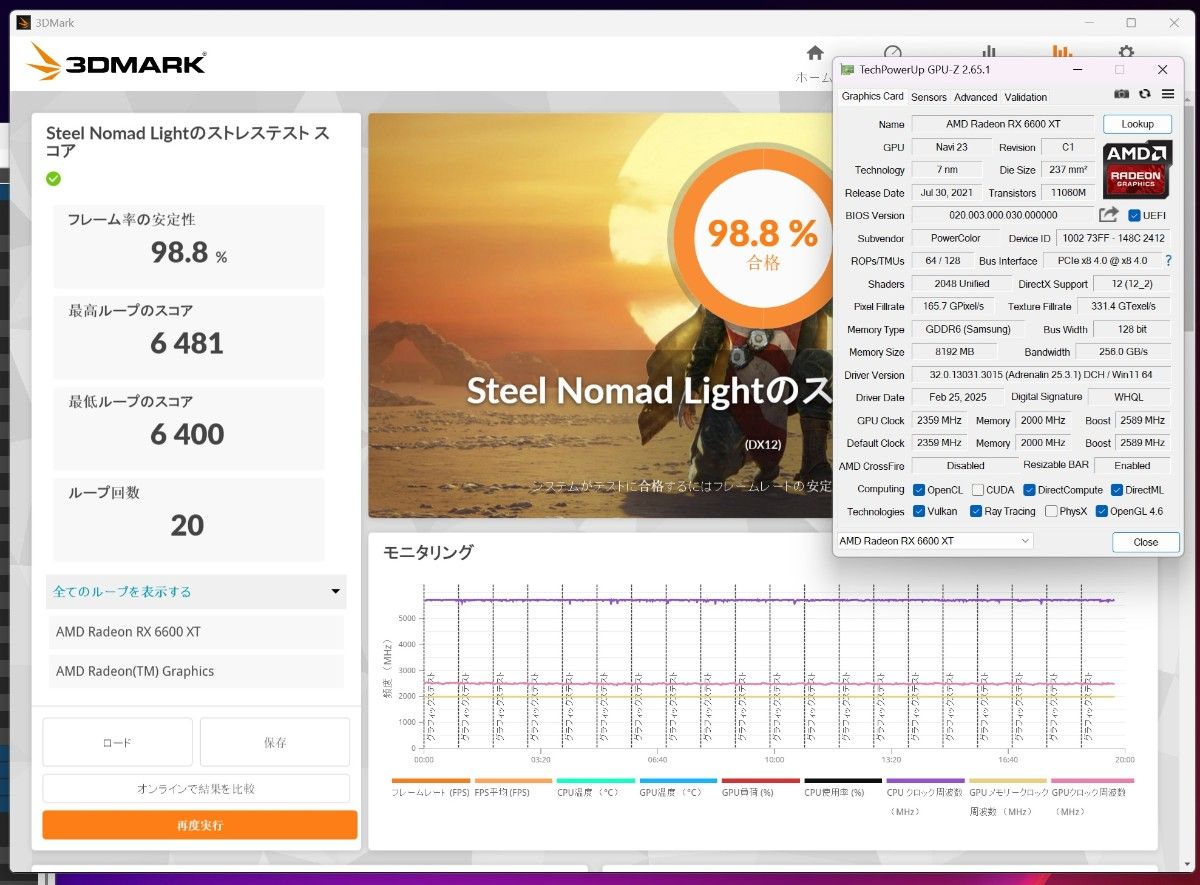
Task: Open 3DMark options gear icon
Action: click(1126, 53)
